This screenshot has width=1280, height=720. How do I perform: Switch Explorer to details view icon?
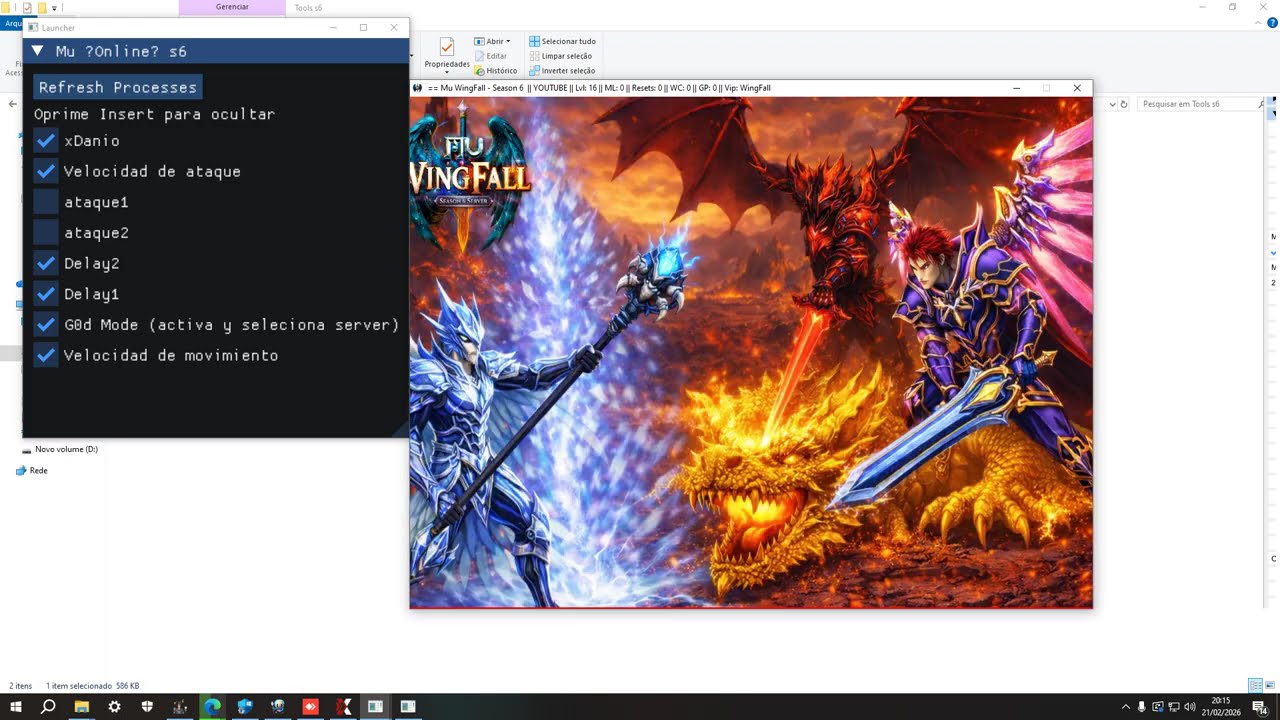(x=1255, y=686)
